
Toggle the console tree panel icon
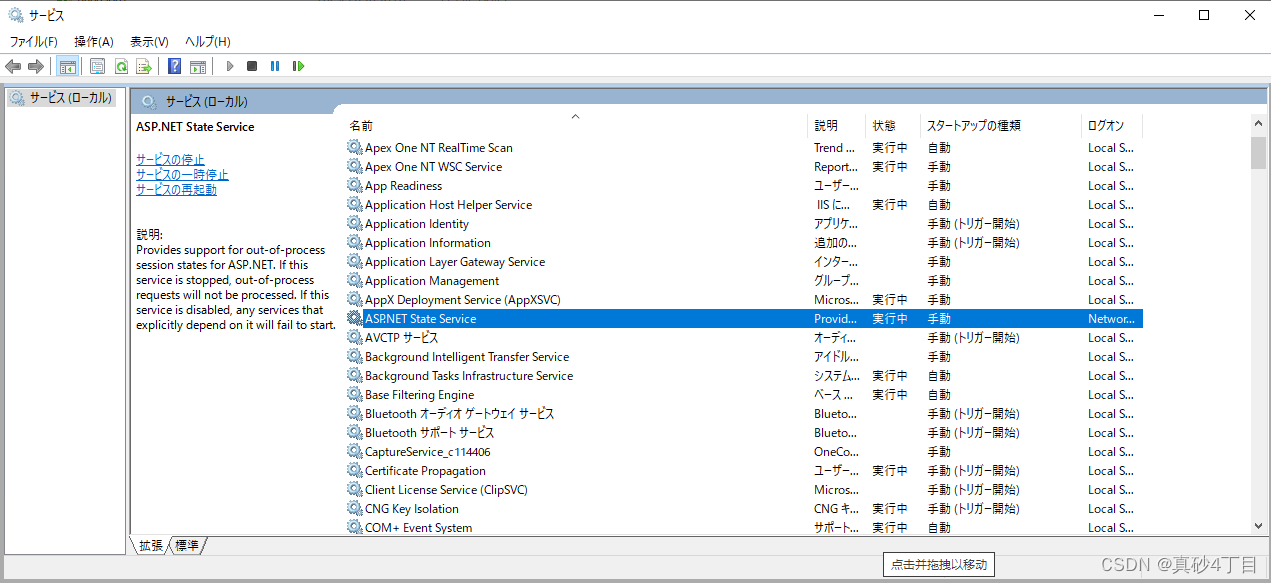[66, 66]
